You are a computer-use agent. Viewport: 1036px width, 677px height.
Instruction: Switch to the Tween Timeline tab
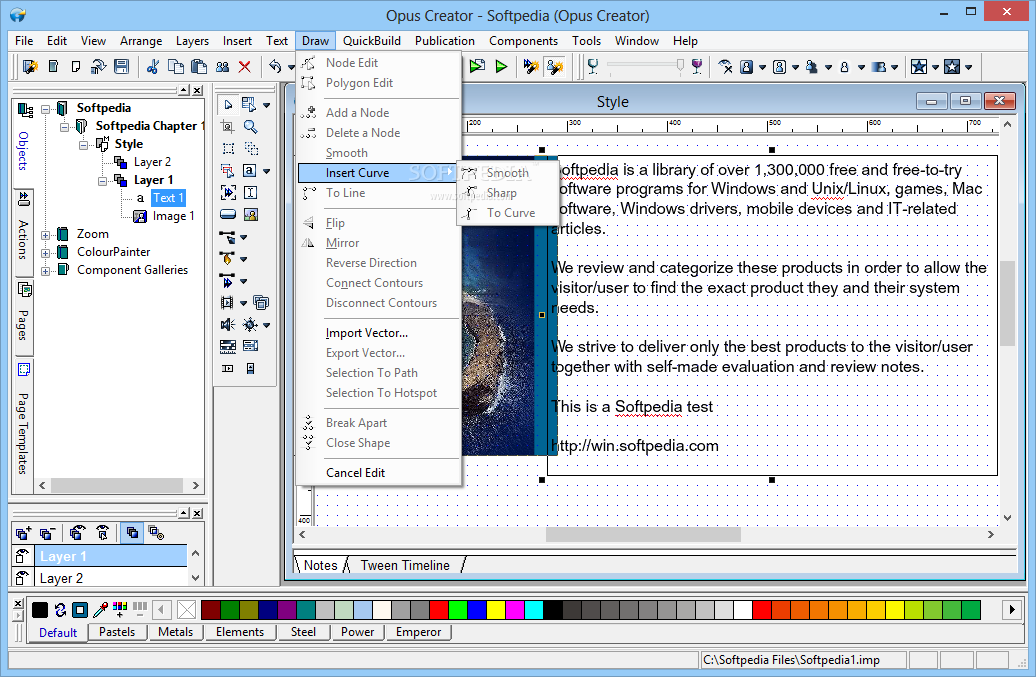click(405, 565)
